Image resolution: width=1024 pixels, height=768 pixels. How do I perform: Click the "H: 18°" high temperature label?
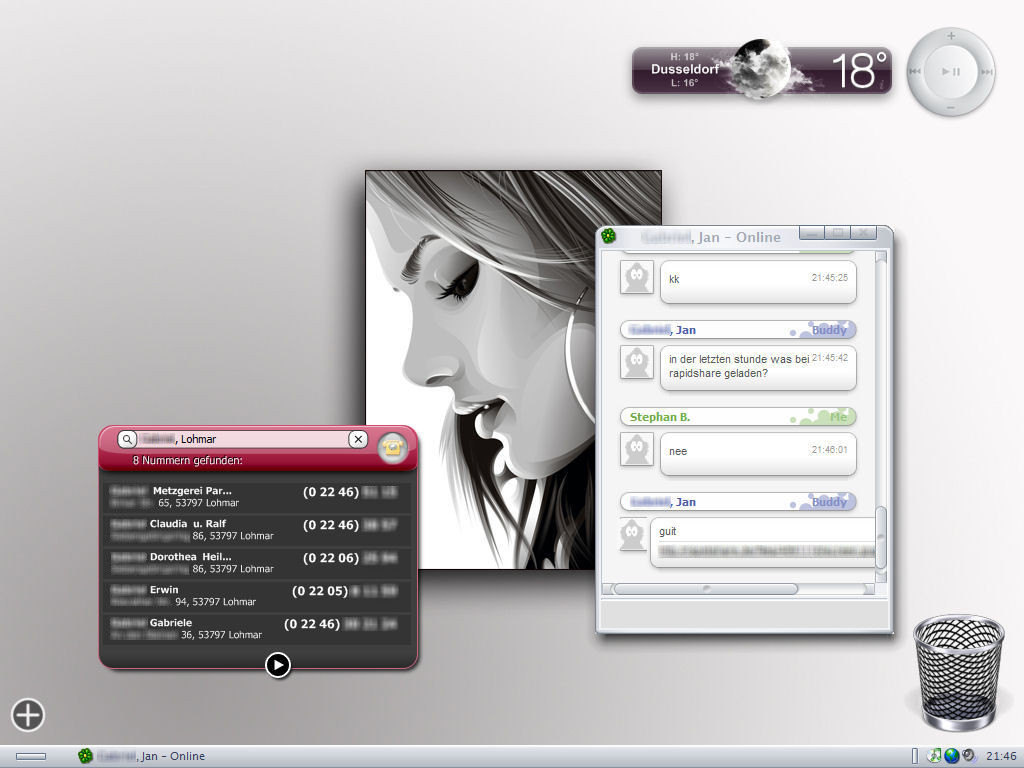tap(684, 57)
